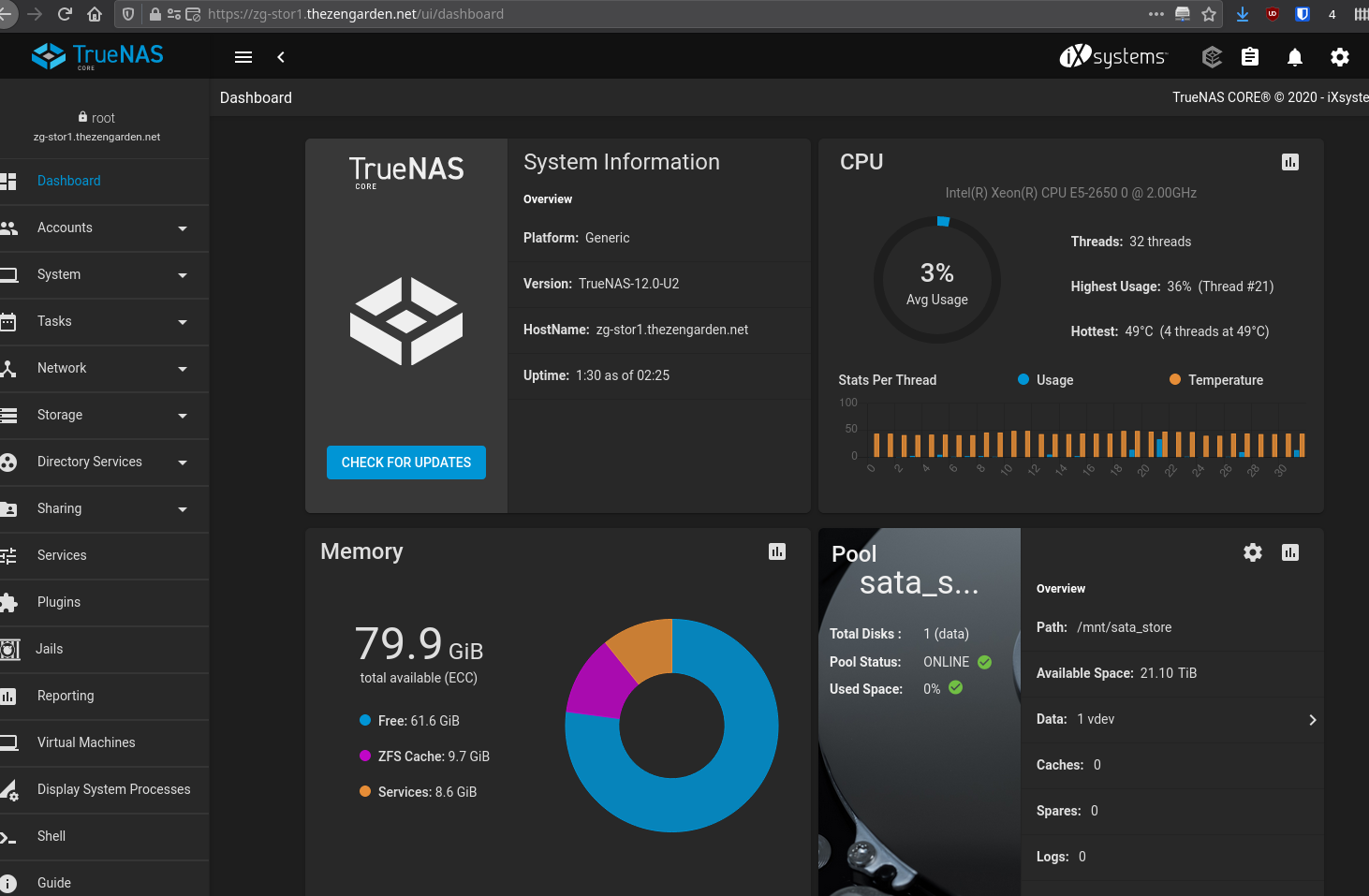This screenshot has height=896, width=1369.
Task: Click Dashboard sidebar icon
Action: point(8,182)
